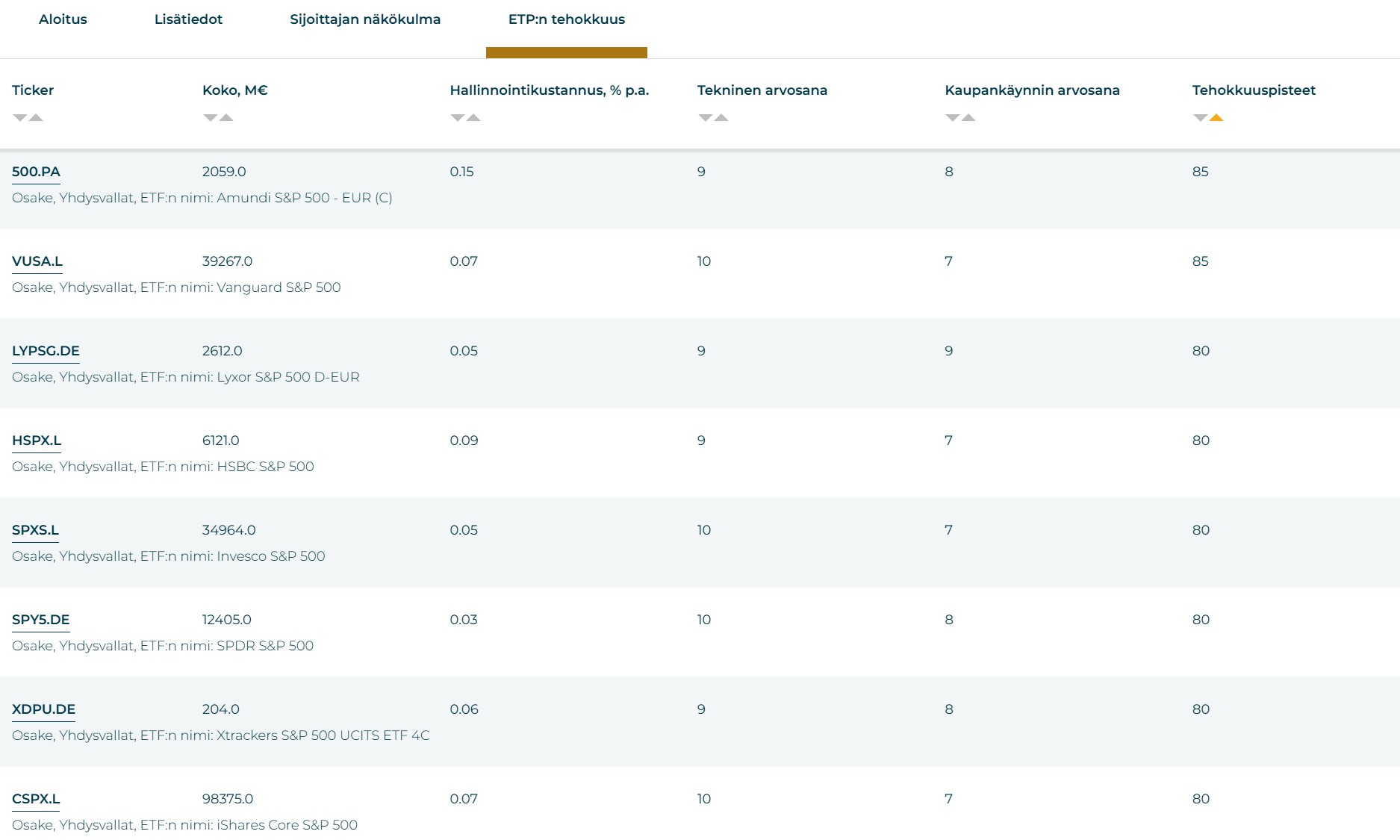1400x840 pixels.
Task: Select HSBC S&P 500 description text
Action: click(x=163, y=467)
